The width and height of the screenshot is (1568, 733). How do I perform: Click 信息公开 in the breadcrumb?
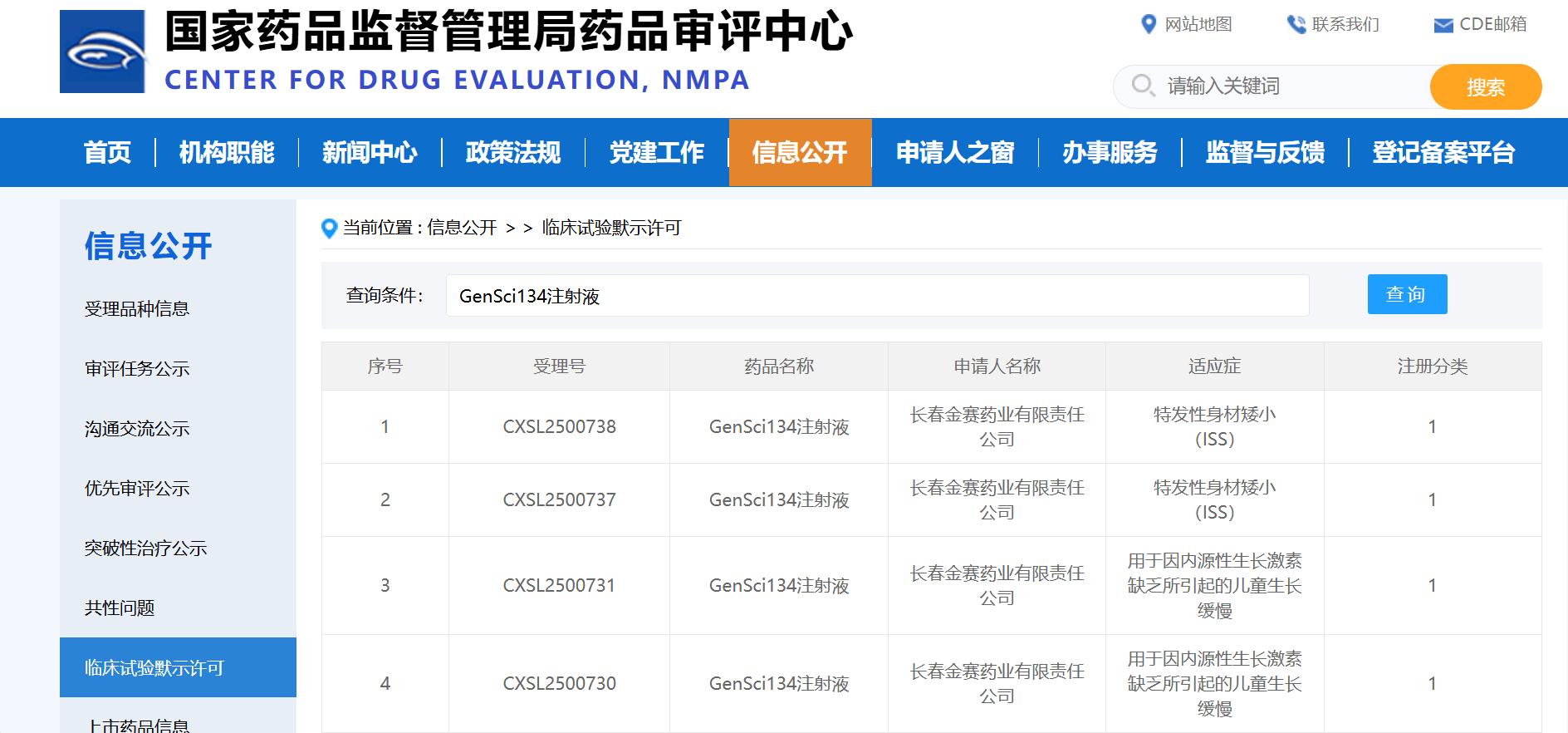pyautogui.click(x=461, y=228)
